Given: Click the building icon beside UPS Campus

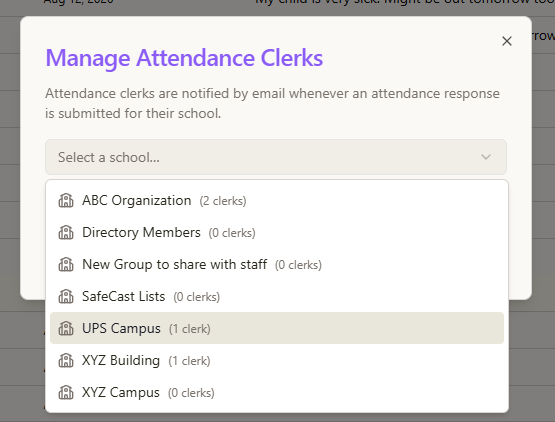Looking at the screenshot, I should tap(66, 328).
